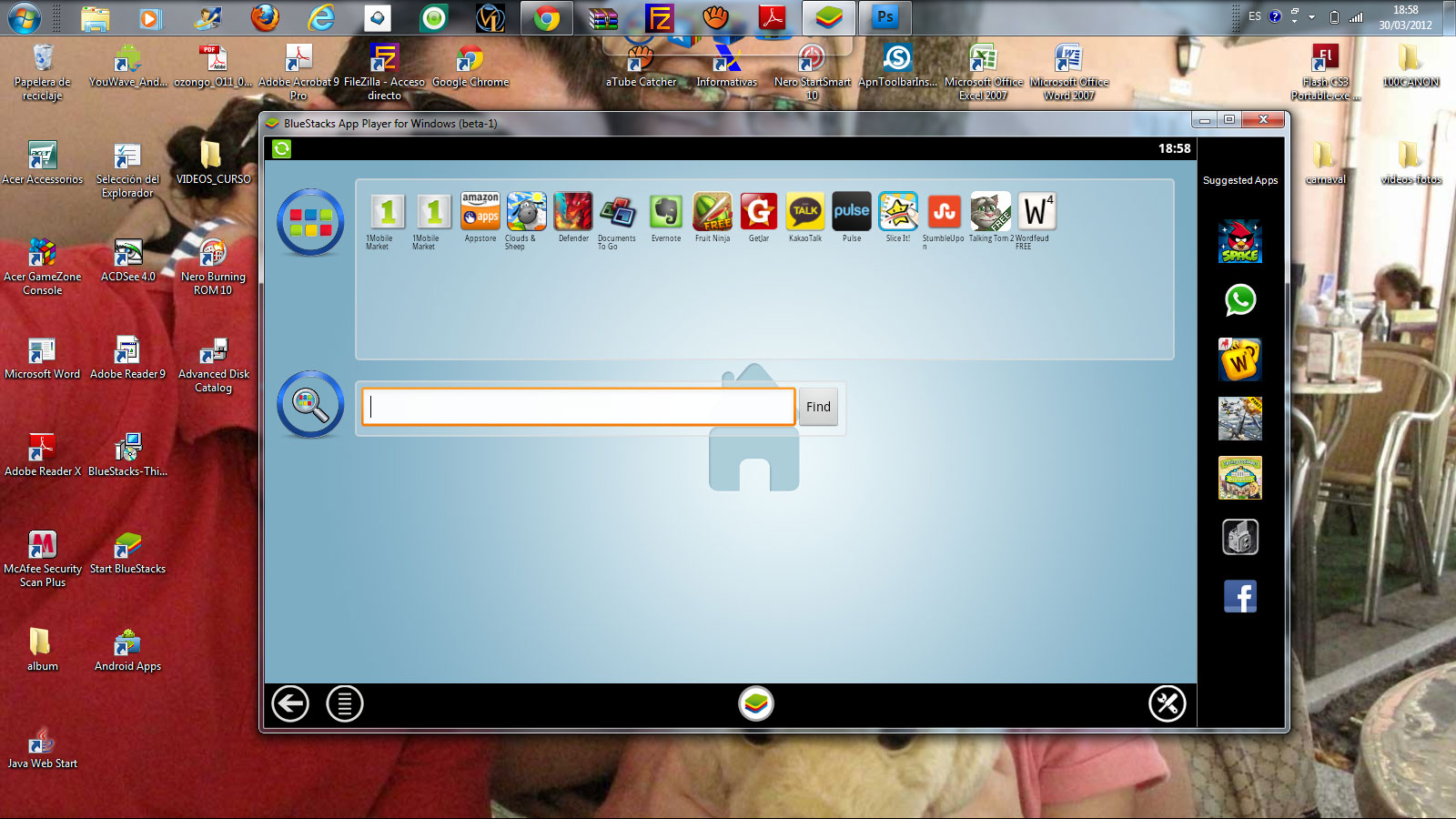This screenshot has width=1456, height=819.
Task: Open the Amazon Appstore app in BlueStacks
Action: coord(480,211)
